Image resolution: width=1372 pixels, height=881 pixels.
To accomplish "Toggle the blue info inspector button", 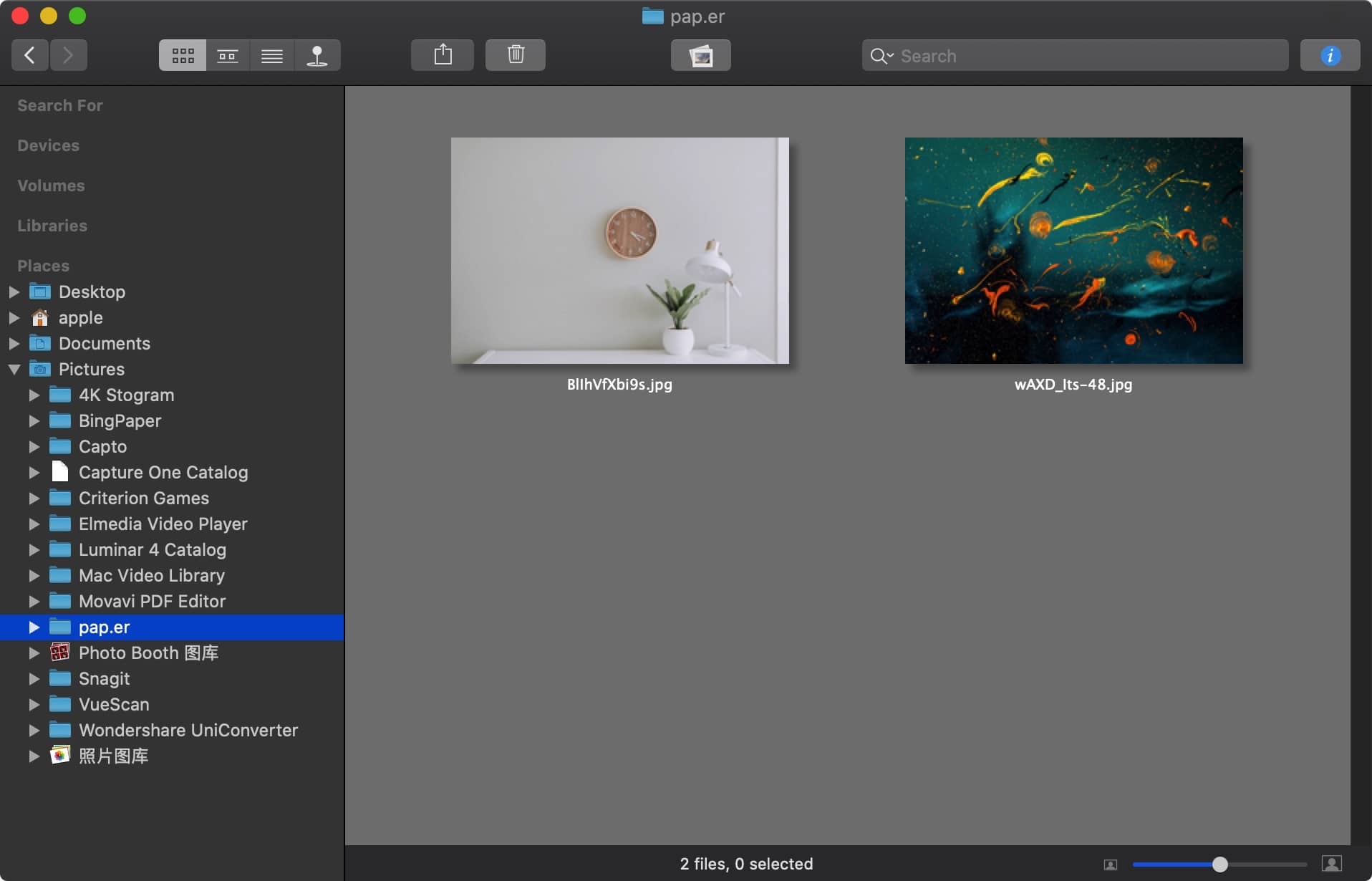I will pyautogui.click(x=1330, y=55).
